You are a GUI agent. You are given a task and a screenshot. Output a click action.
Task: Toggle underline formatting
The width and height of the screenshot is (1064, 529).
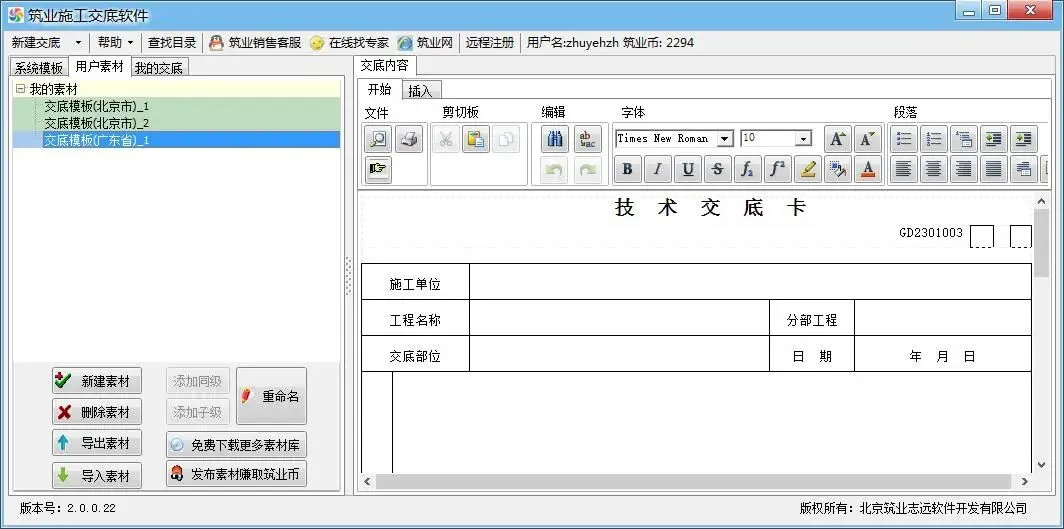pyautogui.click(x=687, y=170)
